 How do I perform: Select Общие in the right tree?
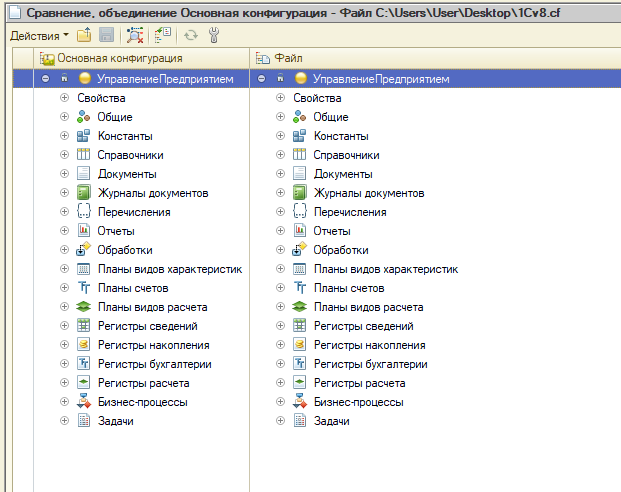click(x=331, y=117)
